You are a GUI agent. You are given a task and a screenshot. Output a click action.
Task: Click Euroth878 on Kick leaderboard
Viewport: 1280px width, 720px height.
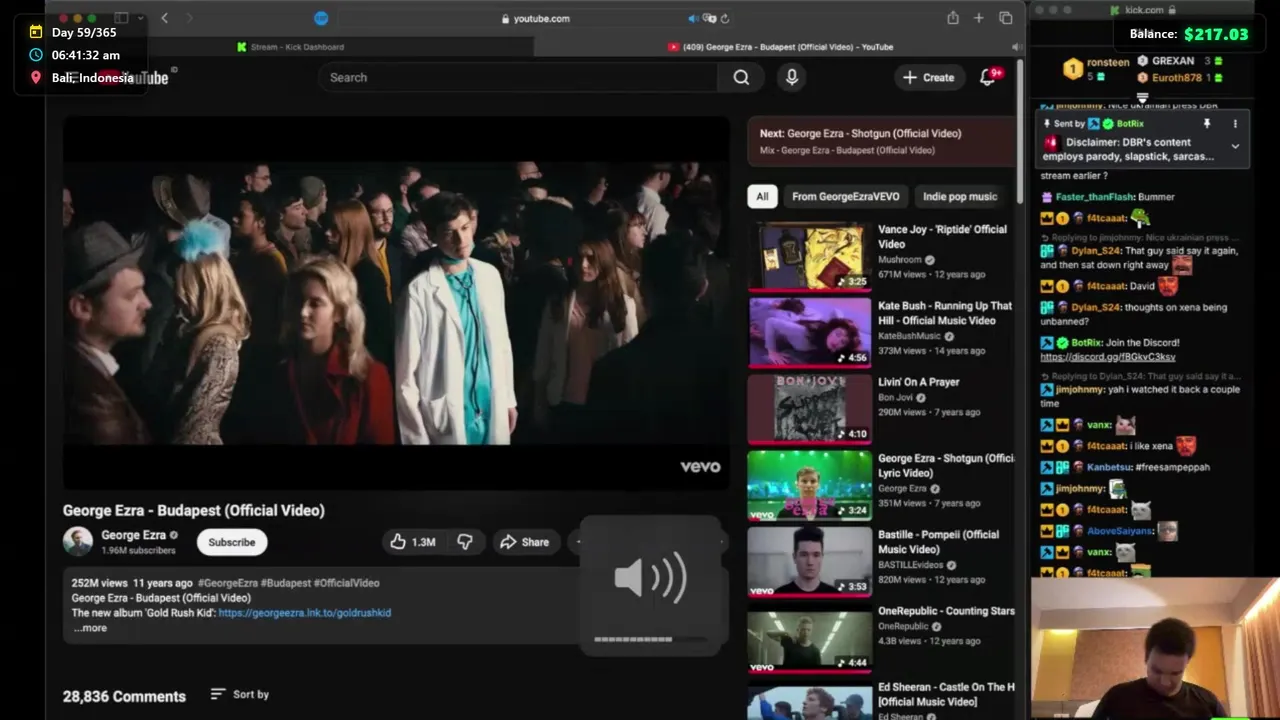point(1177,77)
